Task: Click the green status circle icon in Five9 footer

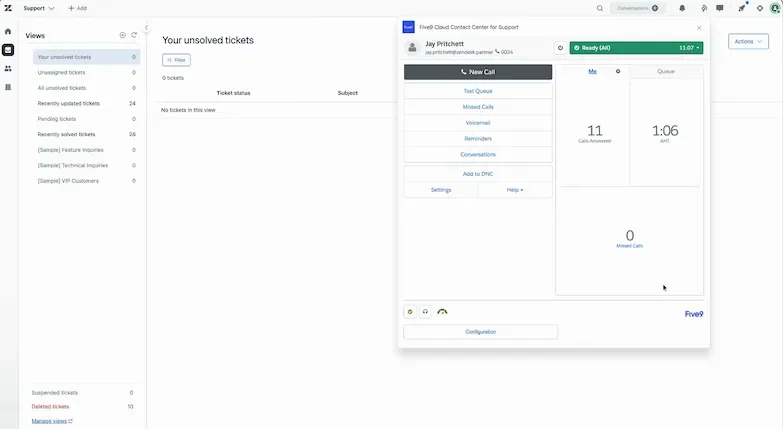Action: pyautogui.click(x=410, y=312)
